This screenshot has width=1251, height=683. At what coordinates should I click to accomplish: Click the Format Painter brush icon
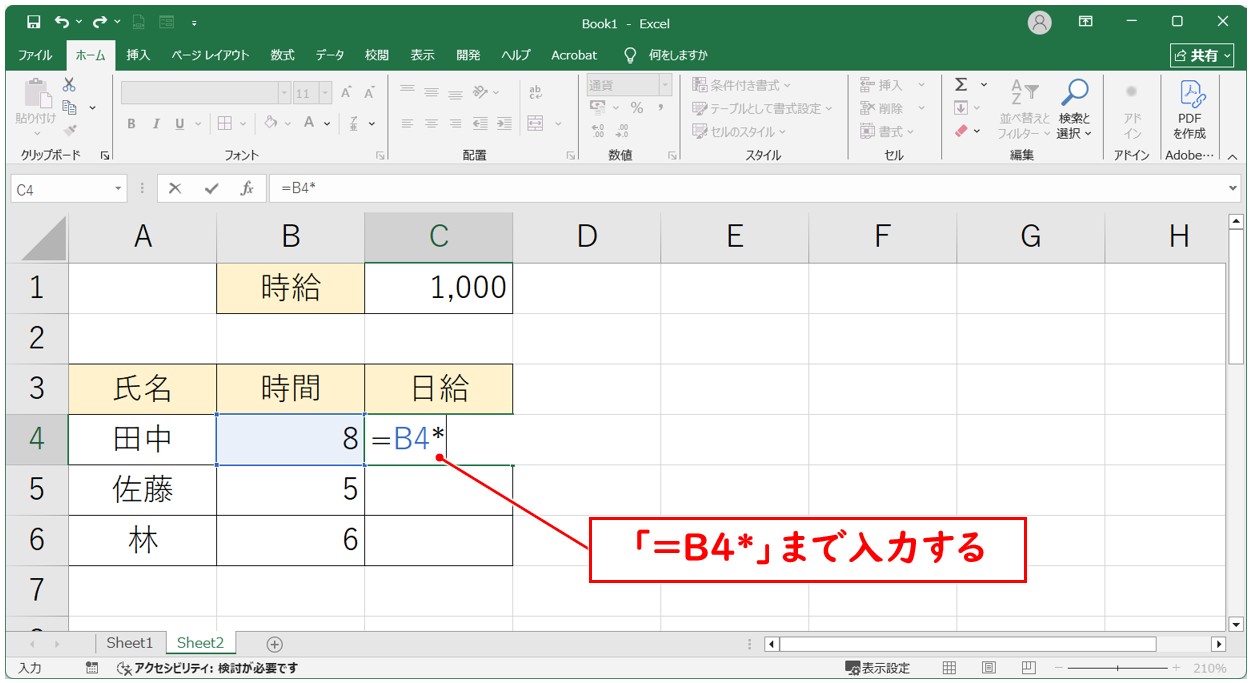[x=69, y=129]
